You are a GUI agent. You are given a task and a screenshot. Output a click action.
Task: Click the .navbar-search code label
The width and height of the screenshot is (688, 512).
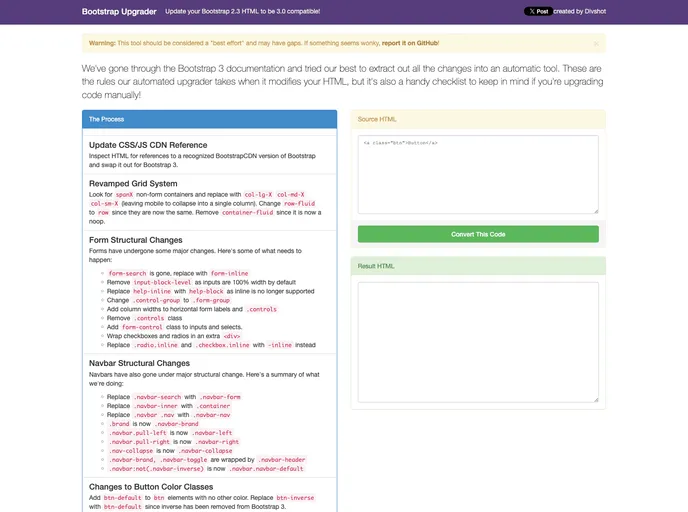tap(157, 397)
